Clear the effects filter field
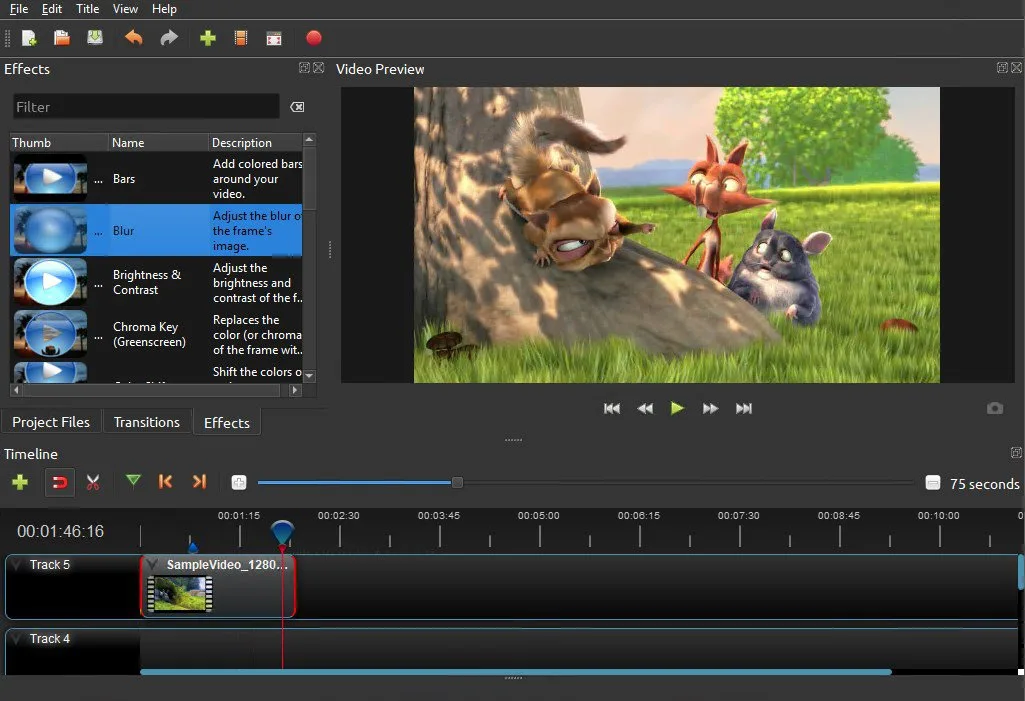Image resolution: width=1025 pixels, height=701 pixels. [297, 106]
